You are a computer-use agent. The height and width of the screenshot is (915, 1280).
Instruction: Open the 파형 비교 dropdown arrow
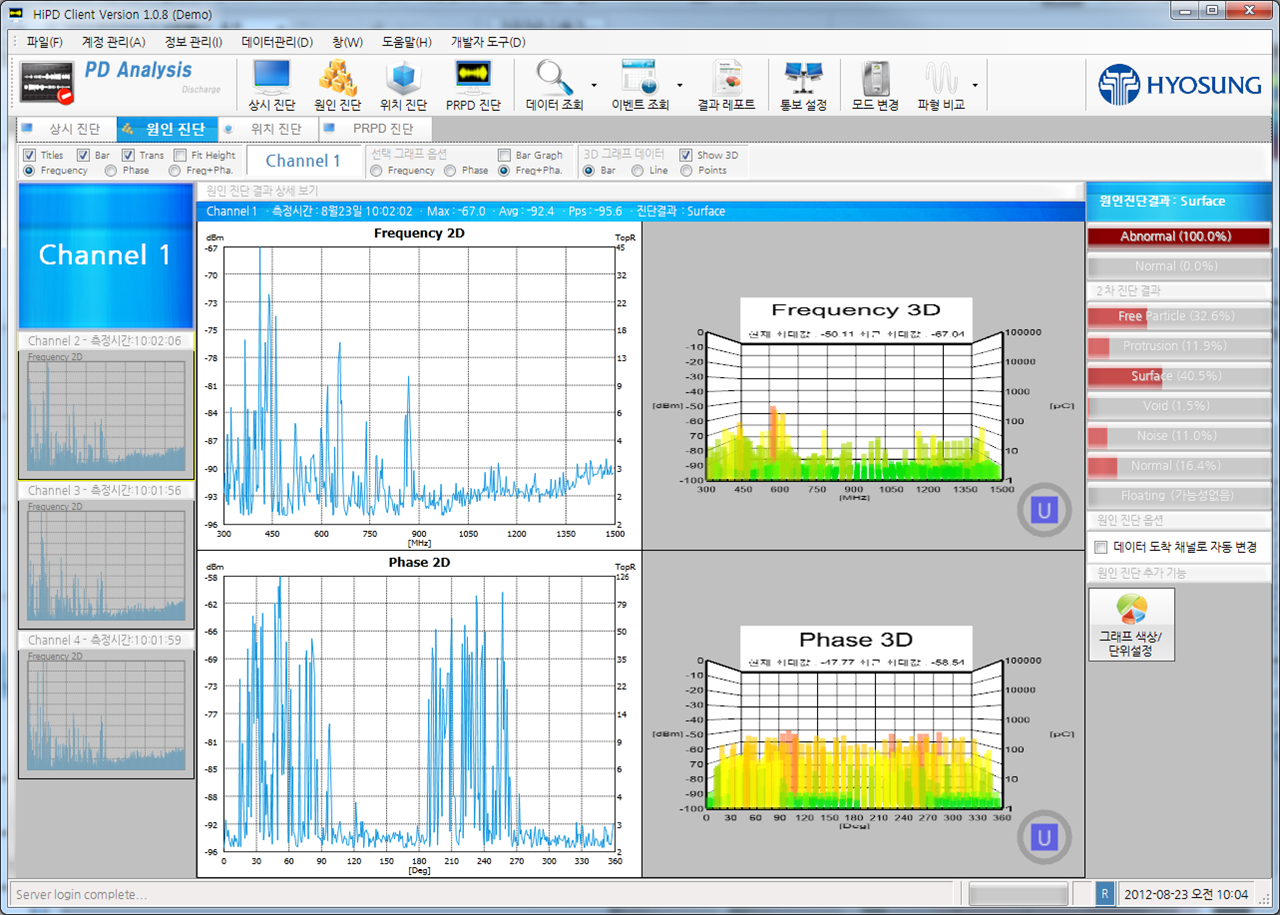click(975, 86)
